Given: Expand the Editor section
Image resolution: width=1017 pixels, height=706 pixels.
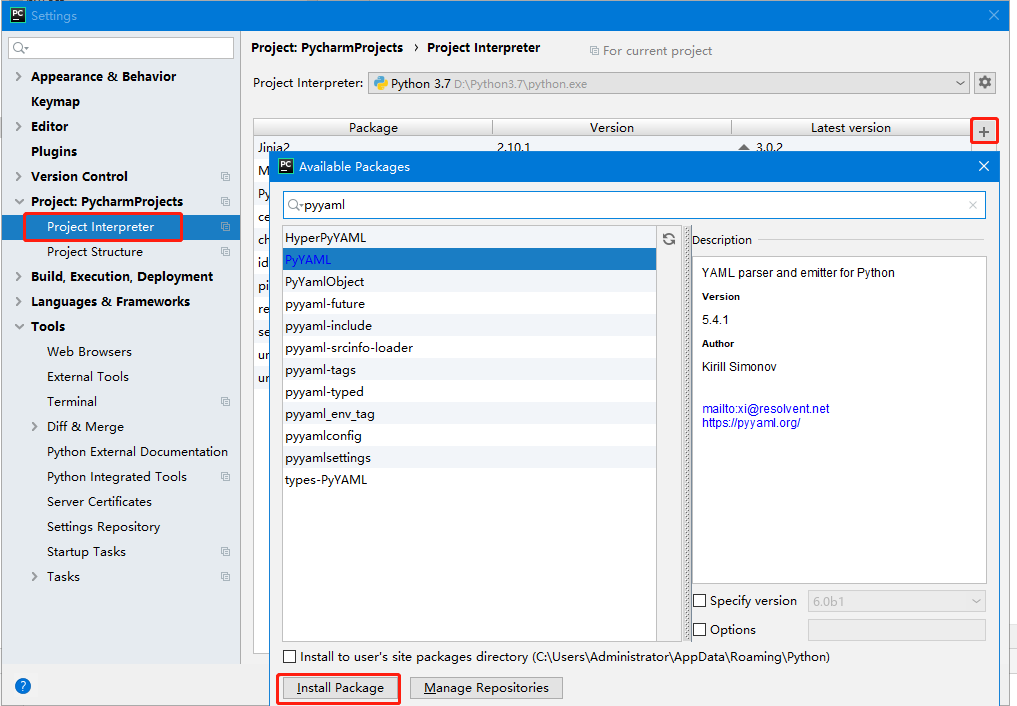Looking at the screenshot, I should pyautogui.click(x=19, y=126).
